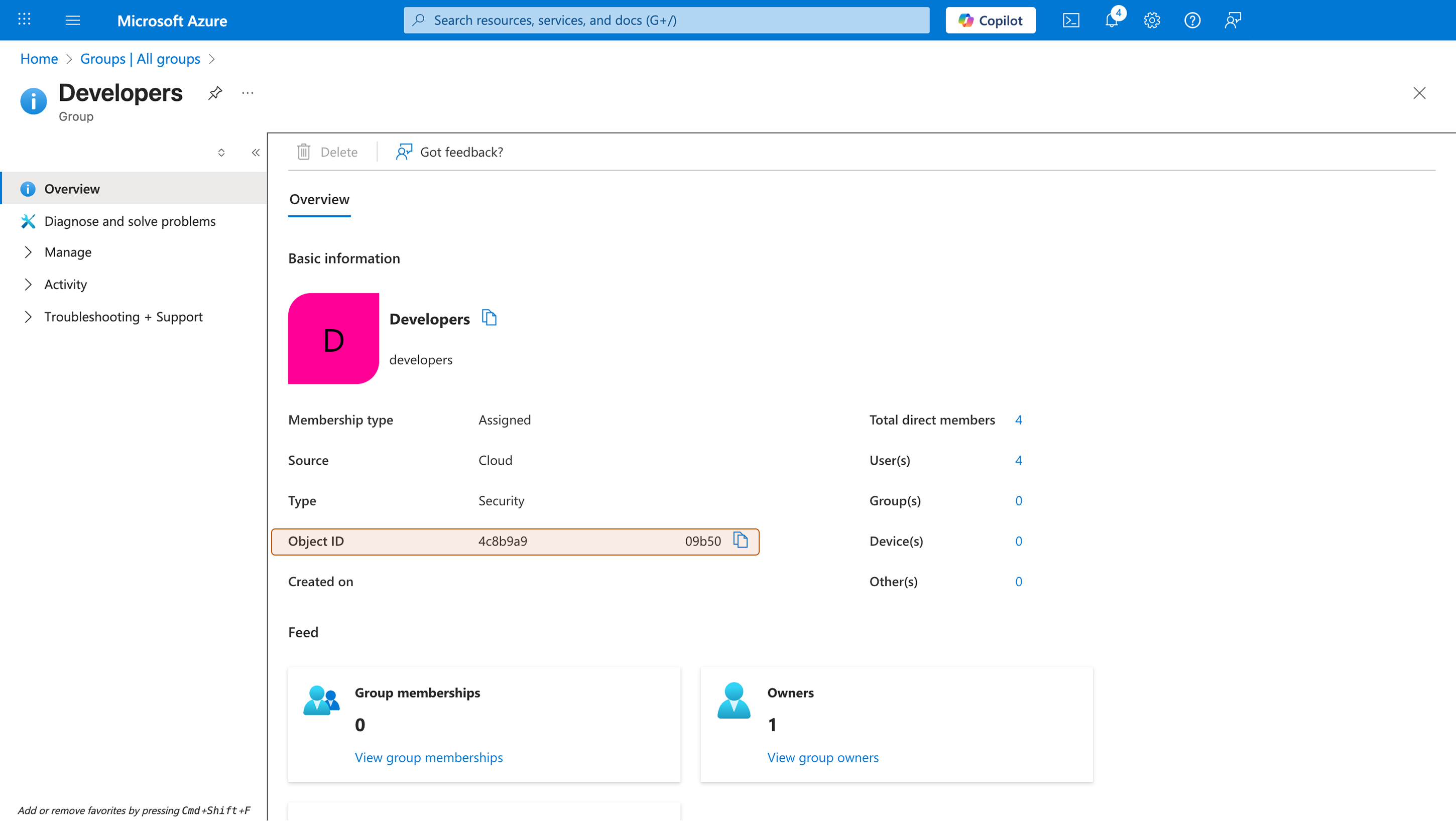This screenshot has height=821, width=1456.
Task: Expand the Activity section
Action: 65,284
